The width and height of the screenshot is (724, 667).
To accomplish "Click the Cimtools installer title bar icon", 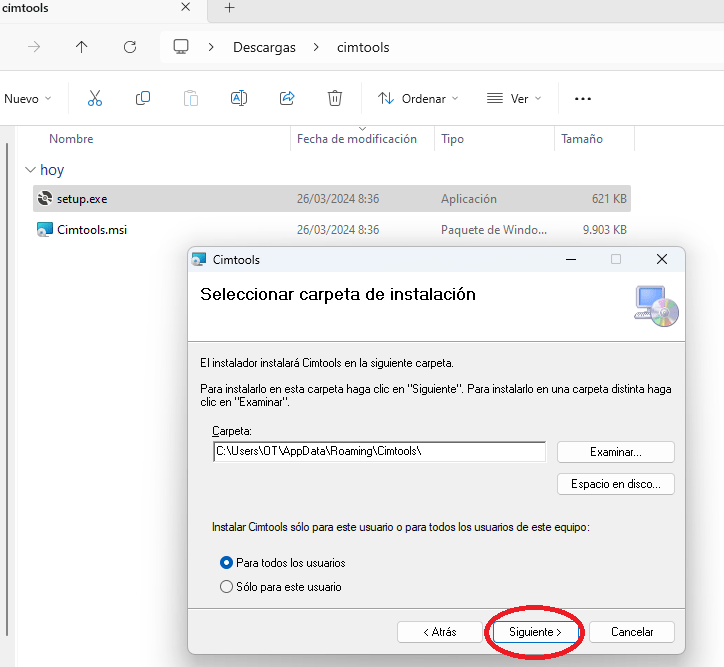I will click(199, 259).
